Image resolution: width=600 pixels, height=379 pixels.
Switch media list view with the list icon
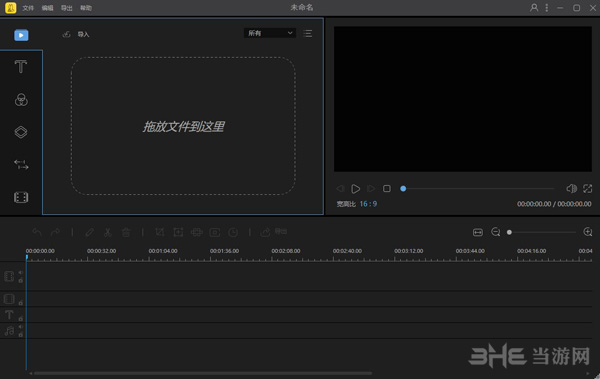[x=307, y=34]
